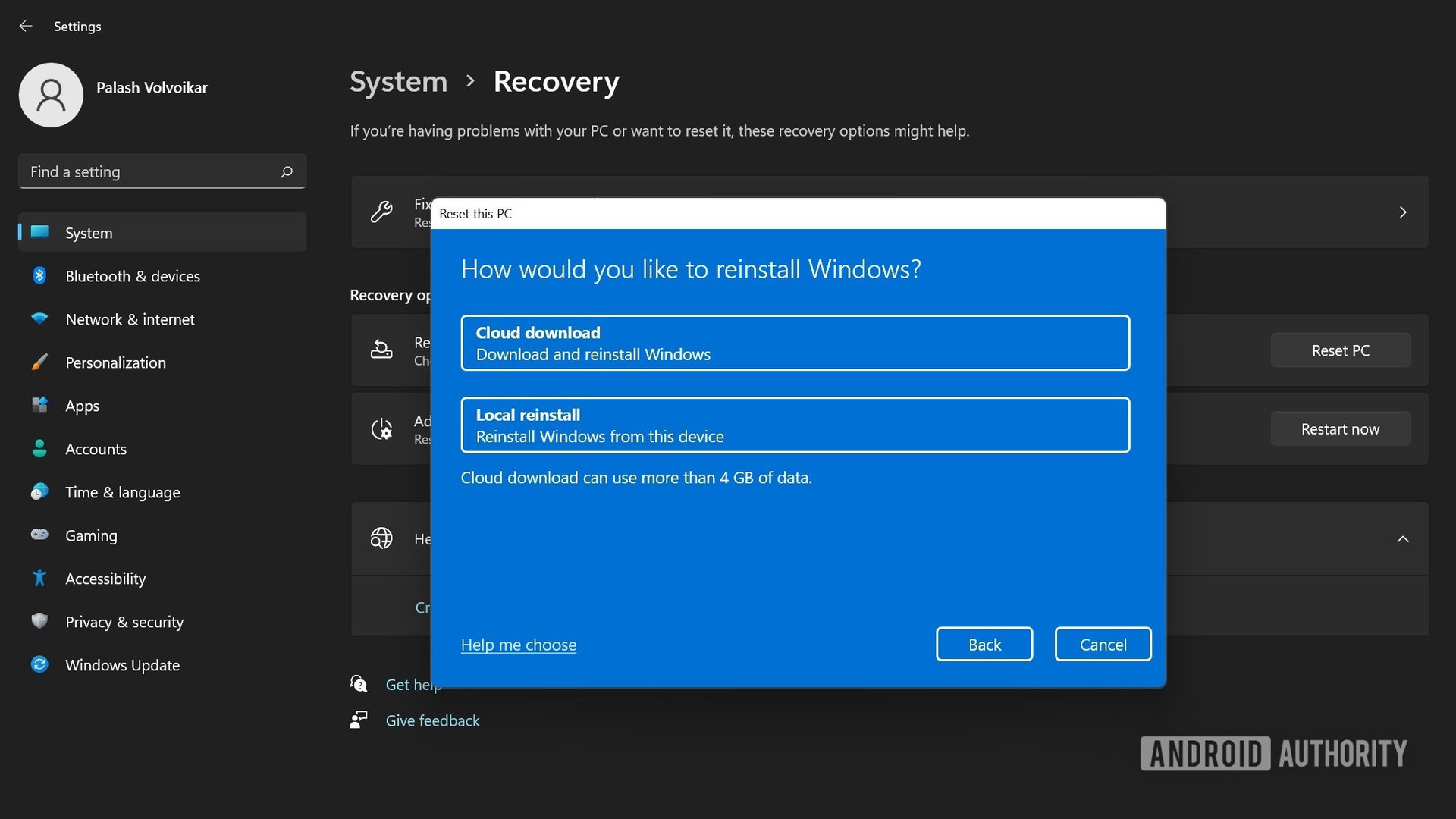
Task: Click the Recovery fix icon on left
Action: 380,210
